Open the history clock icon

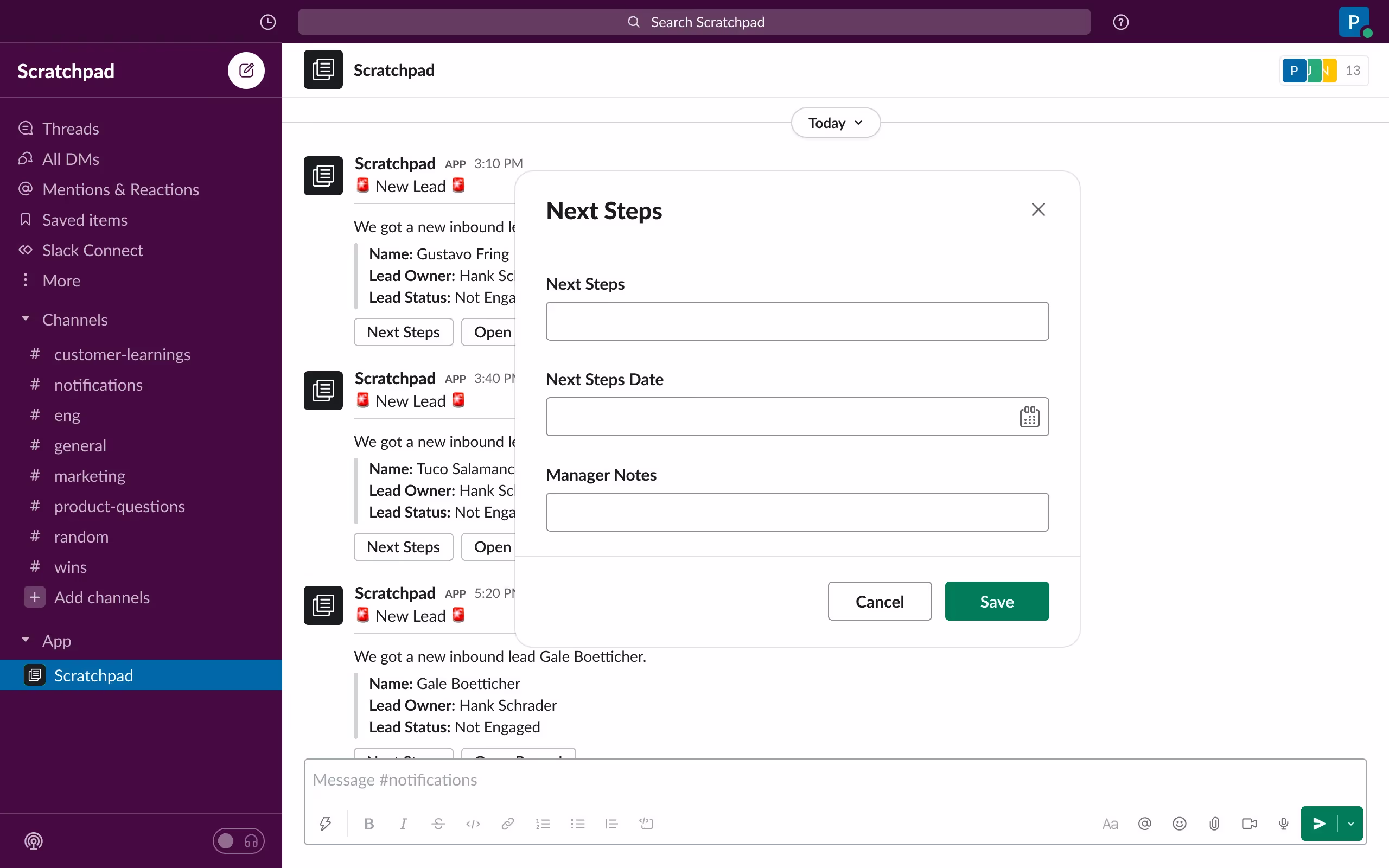click(x=267, y=22)
